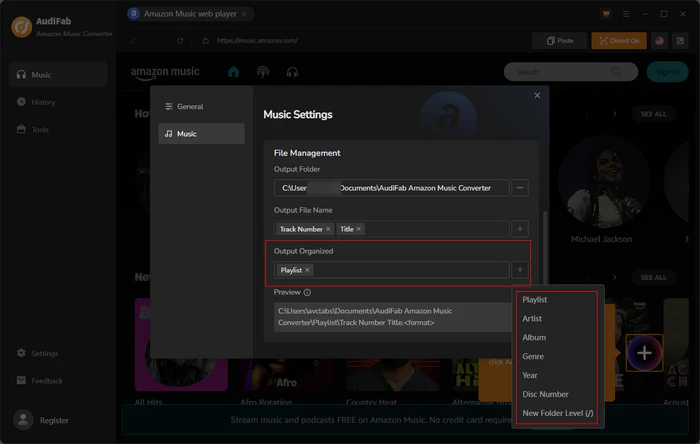
Task: Close the Music Settings dialog
Action: point(537,95)
